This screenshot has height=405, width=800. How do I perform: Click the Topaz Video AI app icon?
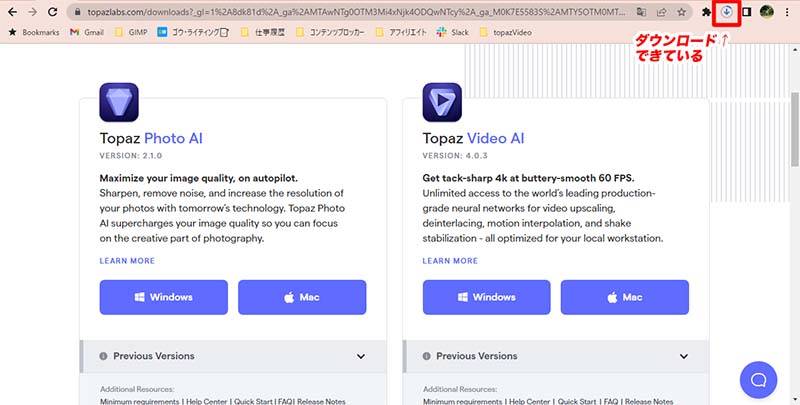[442, 102]
